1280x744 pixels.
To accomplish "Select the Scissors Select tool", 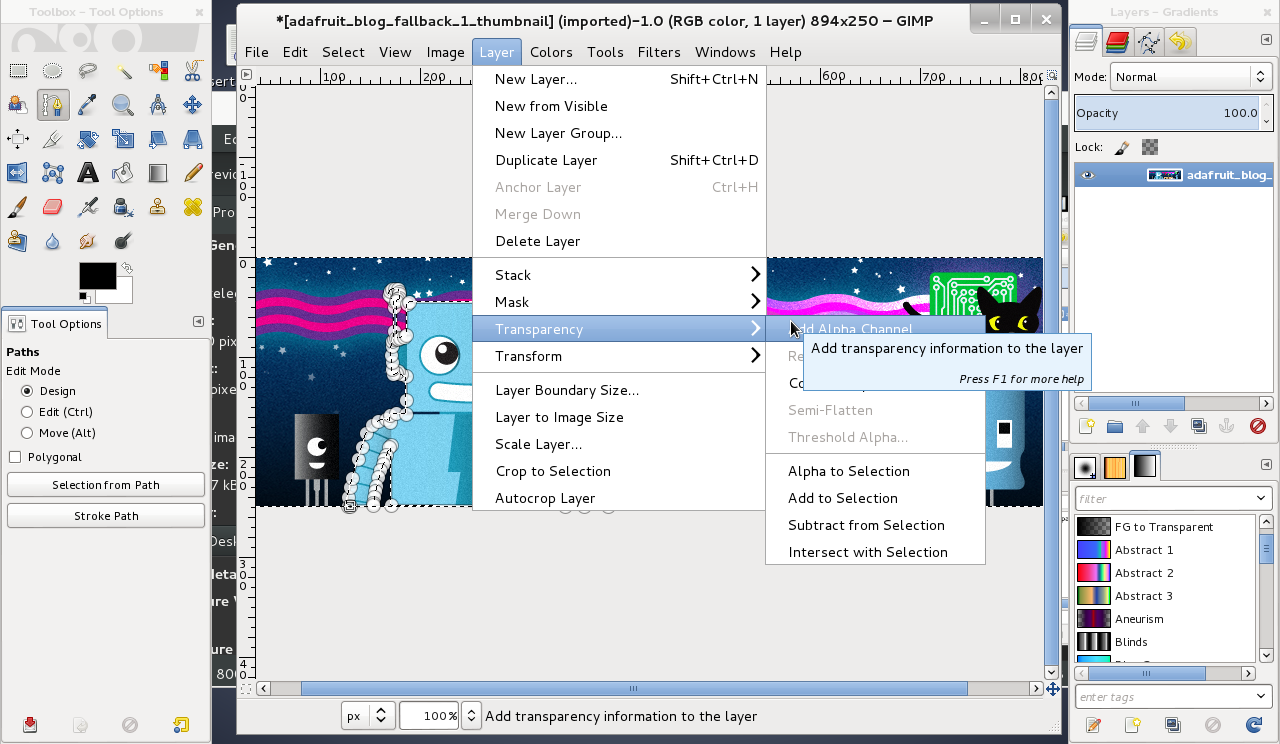I will pos(193,71).
